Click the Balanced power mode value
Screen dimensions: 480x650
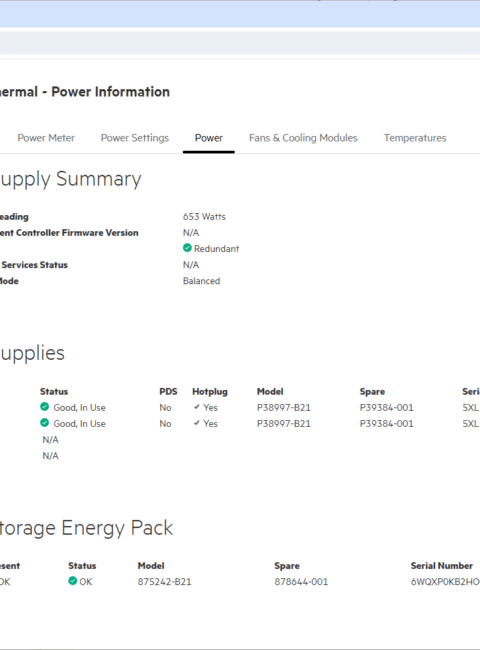pyautogui.click(x=201, y=281)
